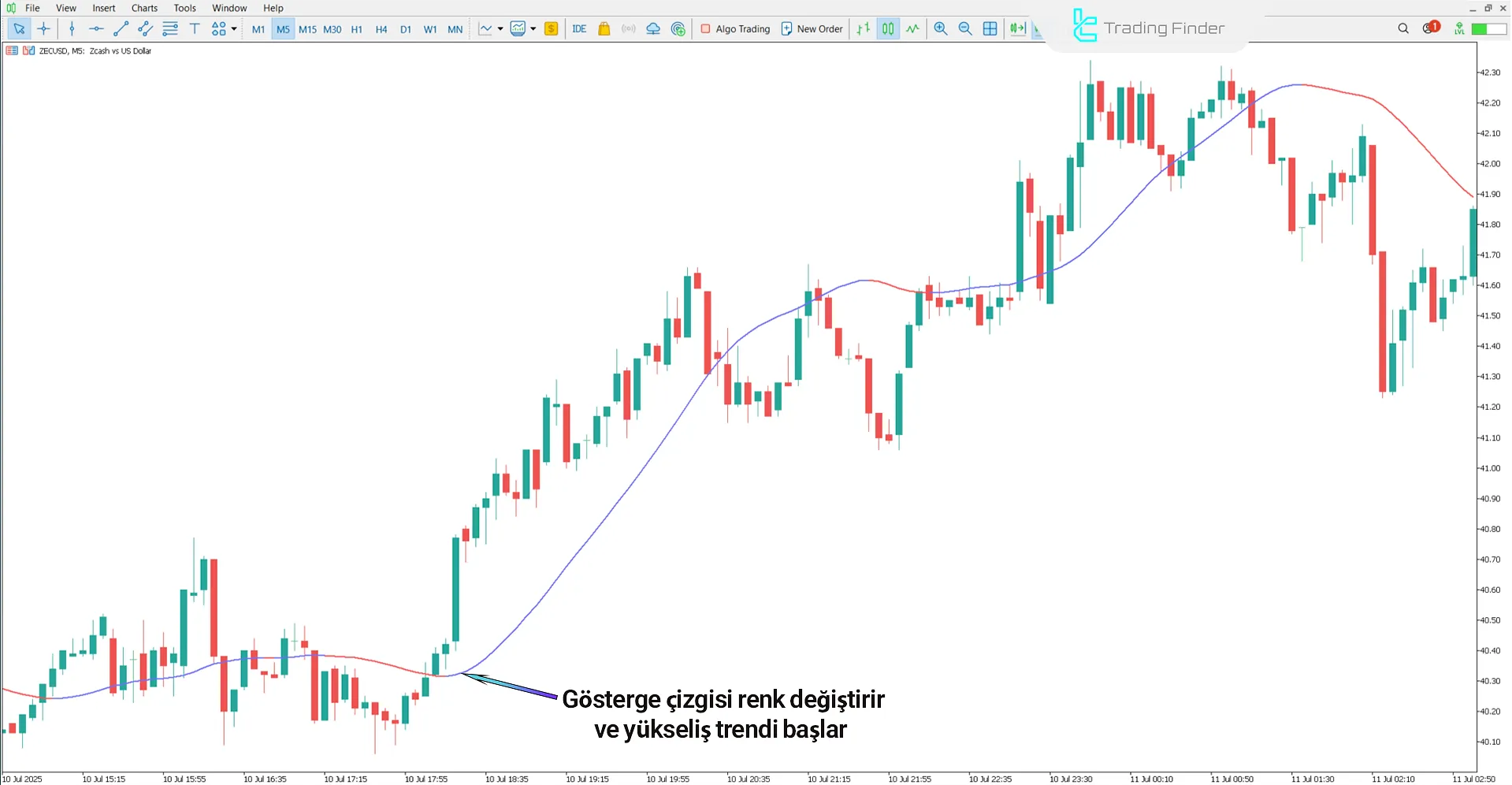The image size is (1512, 785).
Task: Open the Window menu
Action: click(x=229, y=8)
